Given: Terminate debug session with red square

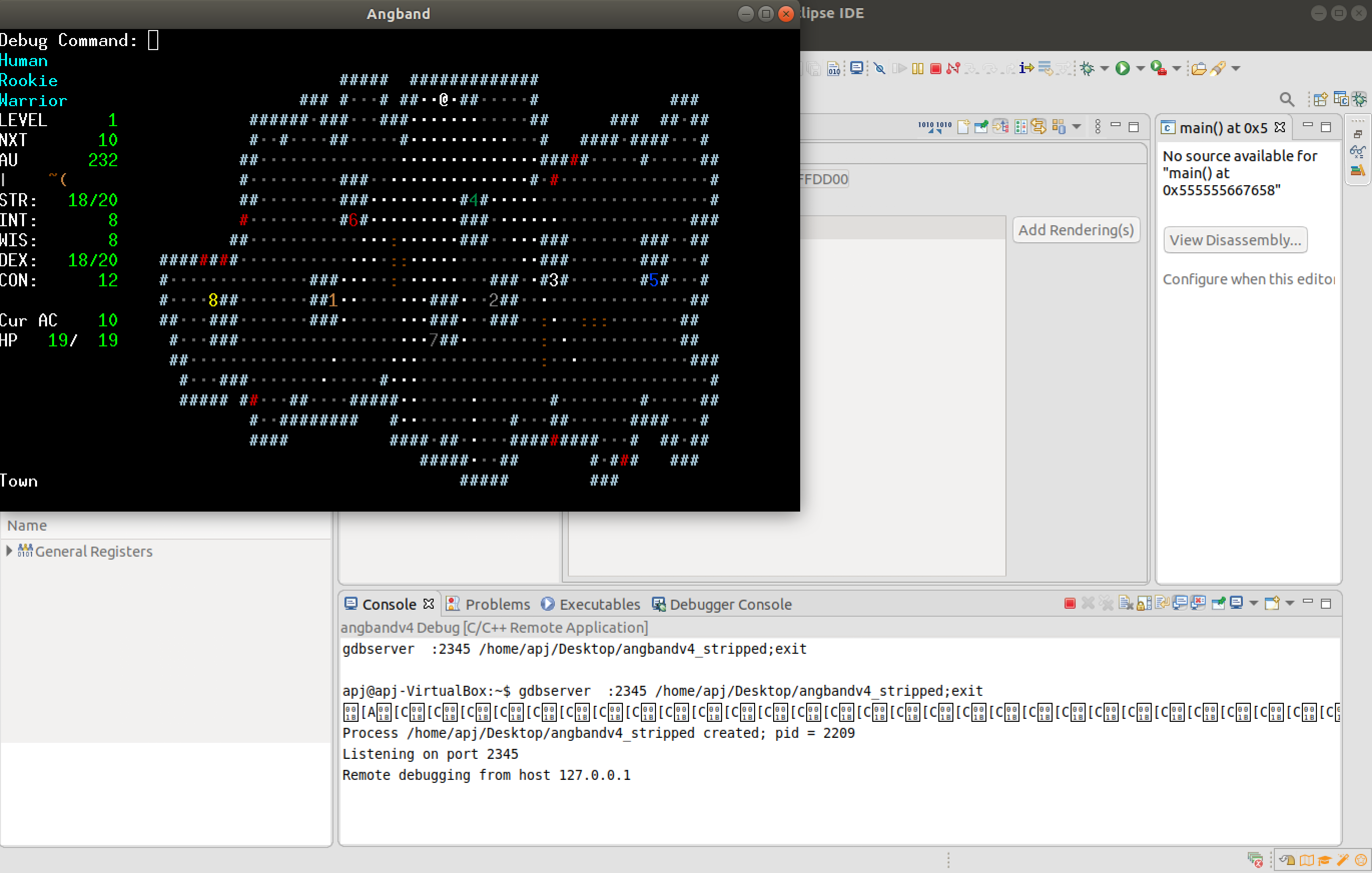Looking at the screenshot, I should [x=935, y=69].
